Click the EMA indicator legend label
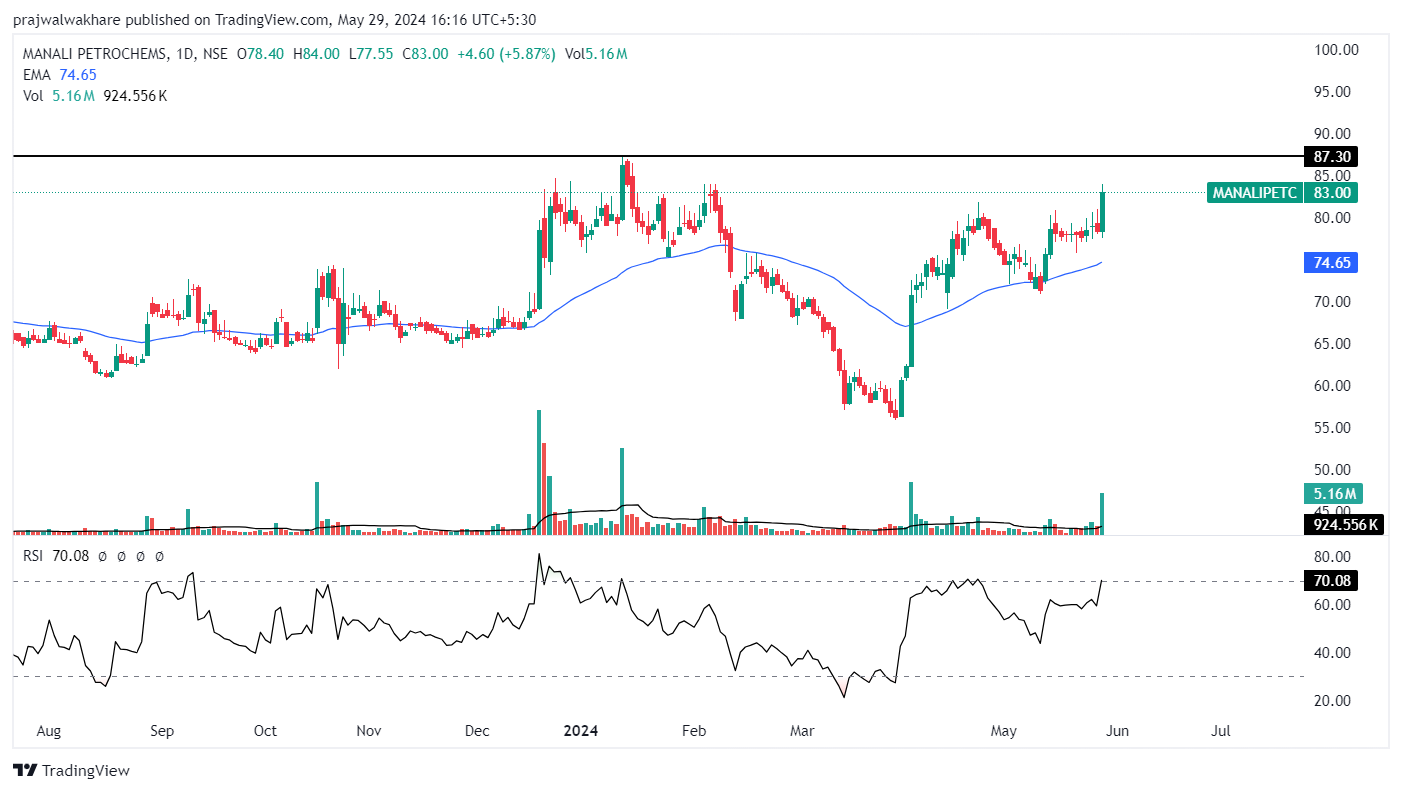Screen dimensions: 1402x792 pyautogui.click(x=38, y=74)
